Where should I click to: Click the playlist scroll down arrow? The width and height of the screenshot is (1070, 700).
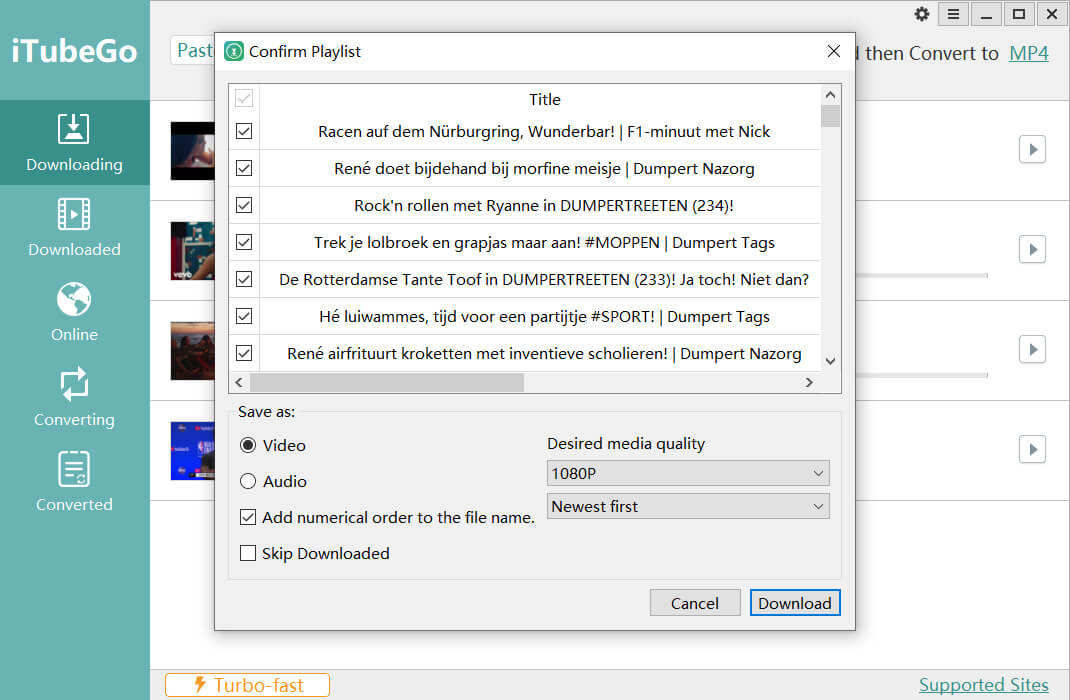click(x=830, y=362)
